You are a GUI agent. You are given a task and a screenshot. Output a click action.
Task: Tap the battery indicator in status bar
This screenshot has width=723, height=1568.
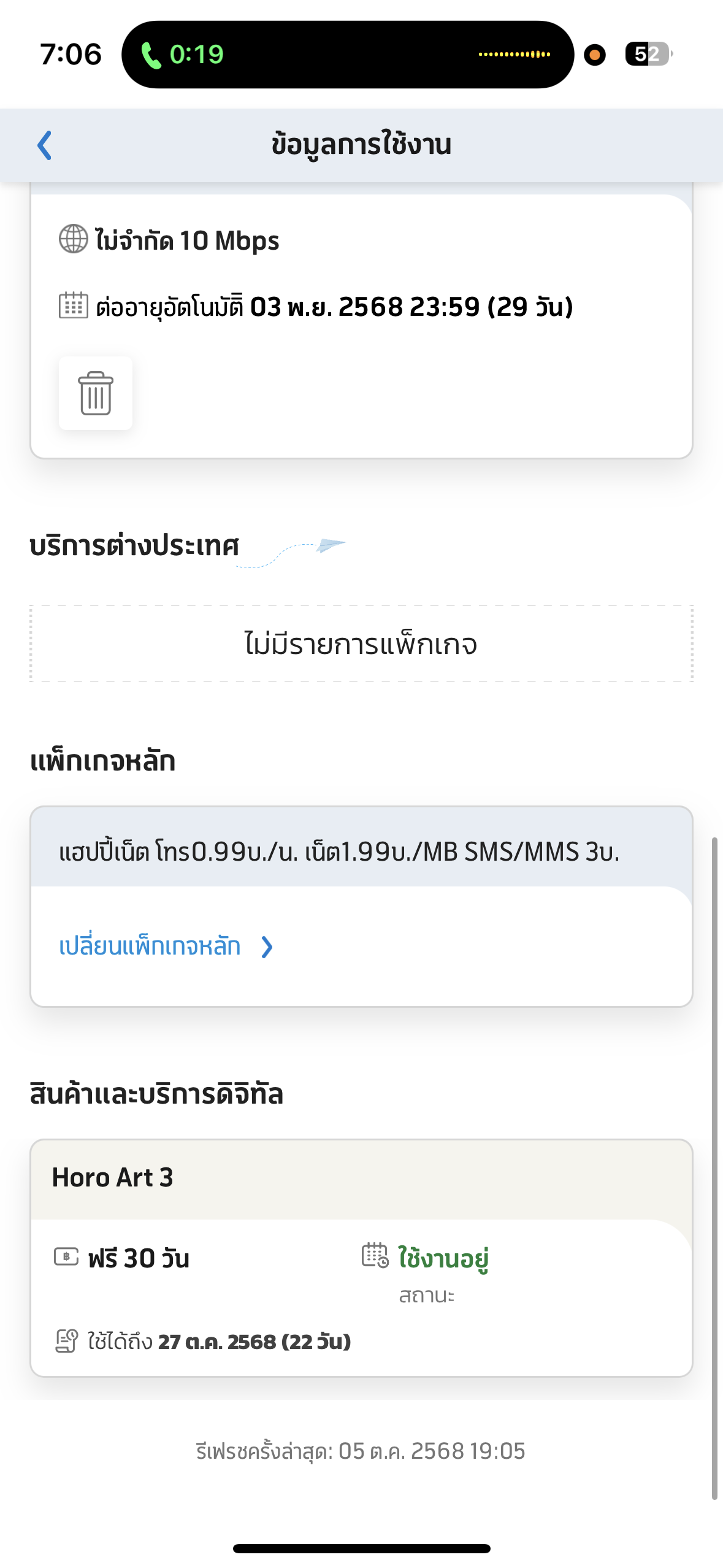click(x=648, y=54)
